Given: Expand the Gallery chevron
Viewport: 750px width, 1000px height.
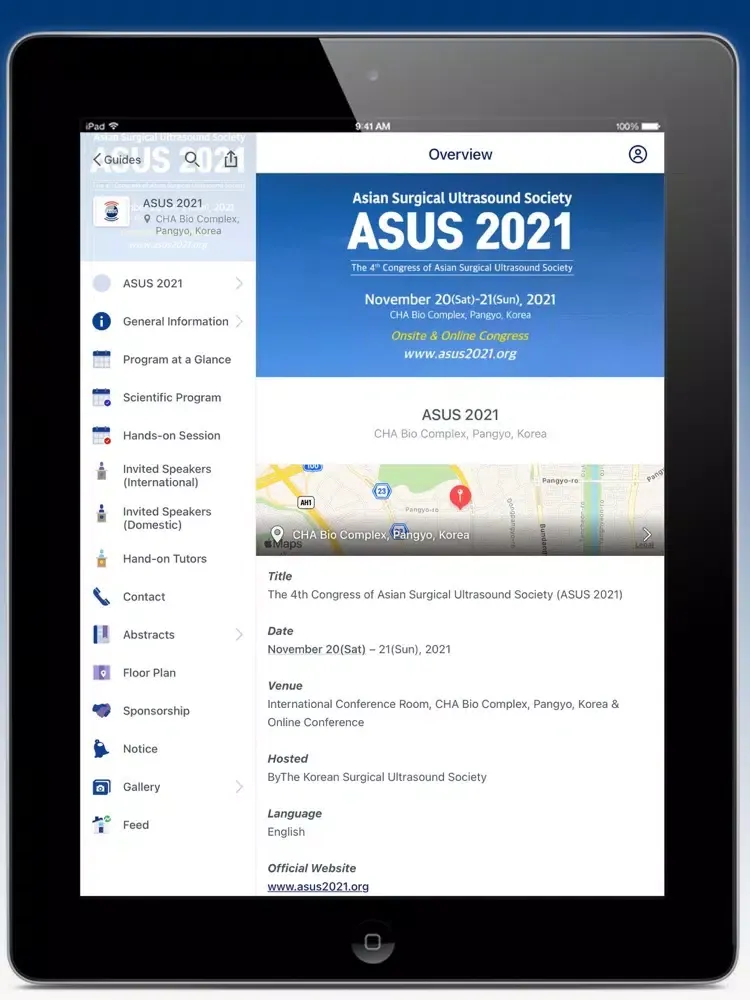Looking at the screenshot, I should [x=239, y=787].
